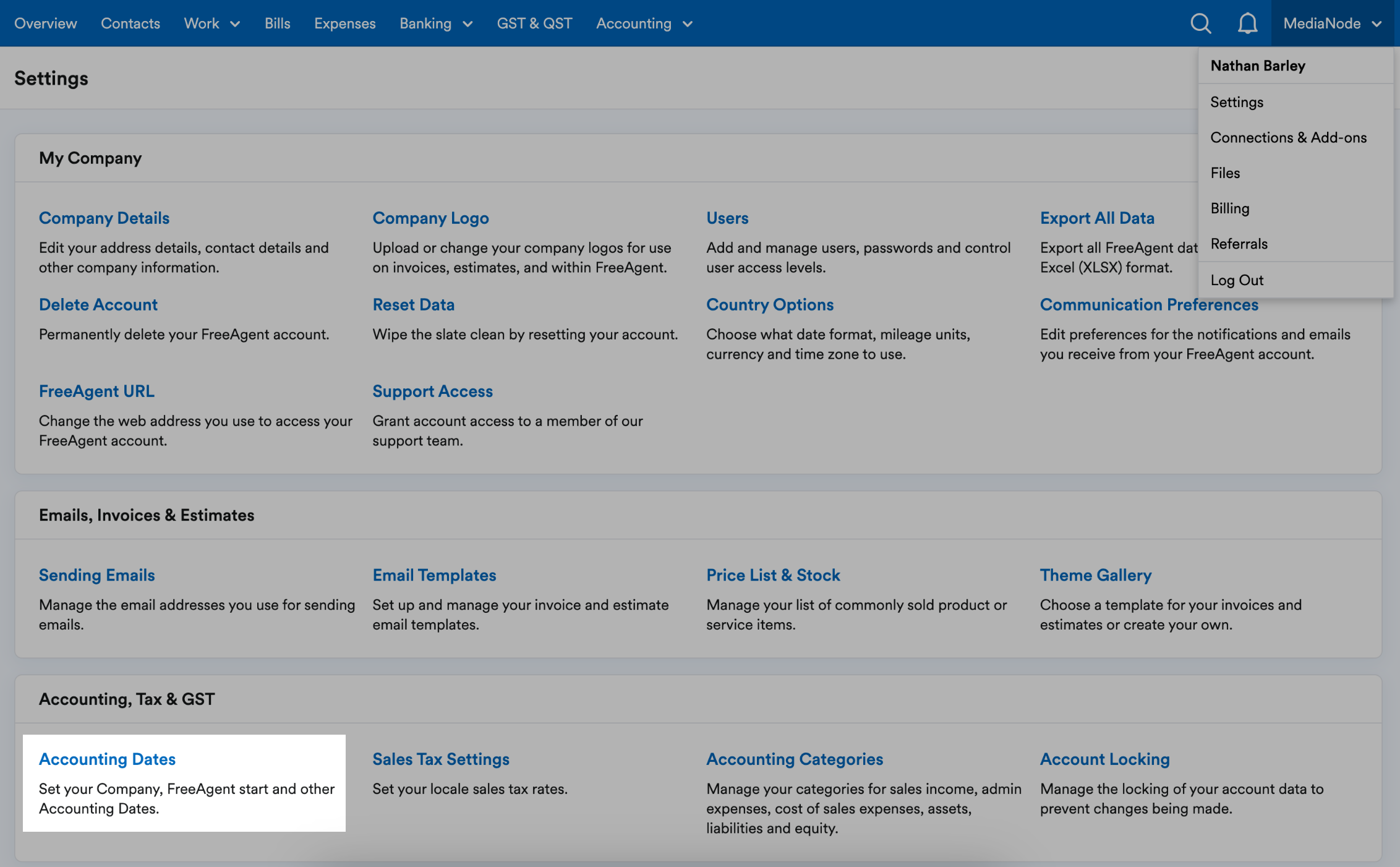Open the Account Locking link
The height and width of the screenshot is (867, 1400).
pos(1105,759)
